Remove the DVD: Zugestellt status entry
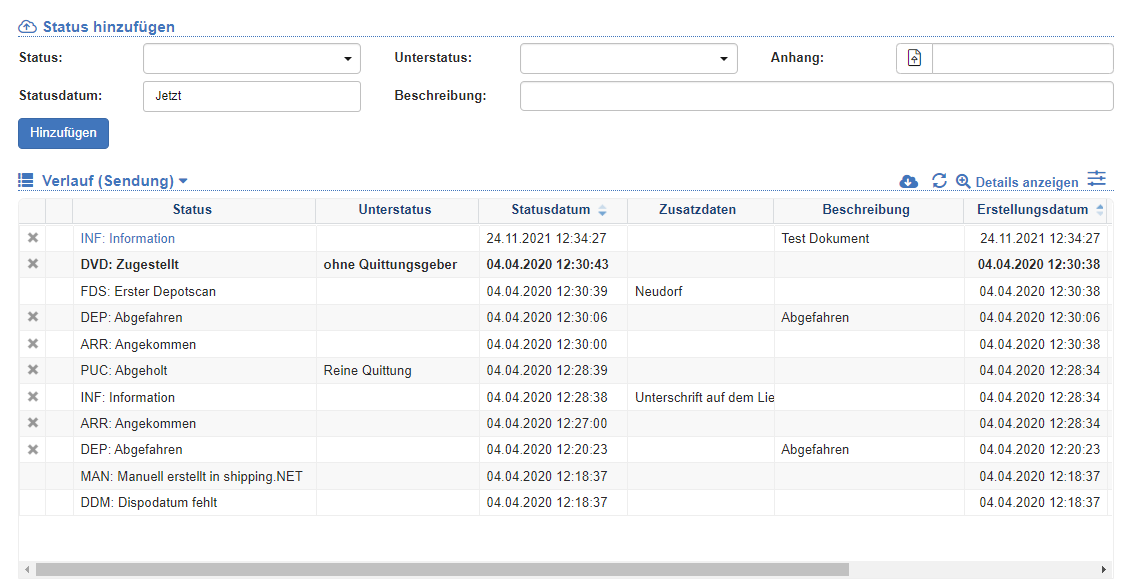The image size is (1128, 579). click(x=32, y=264)
